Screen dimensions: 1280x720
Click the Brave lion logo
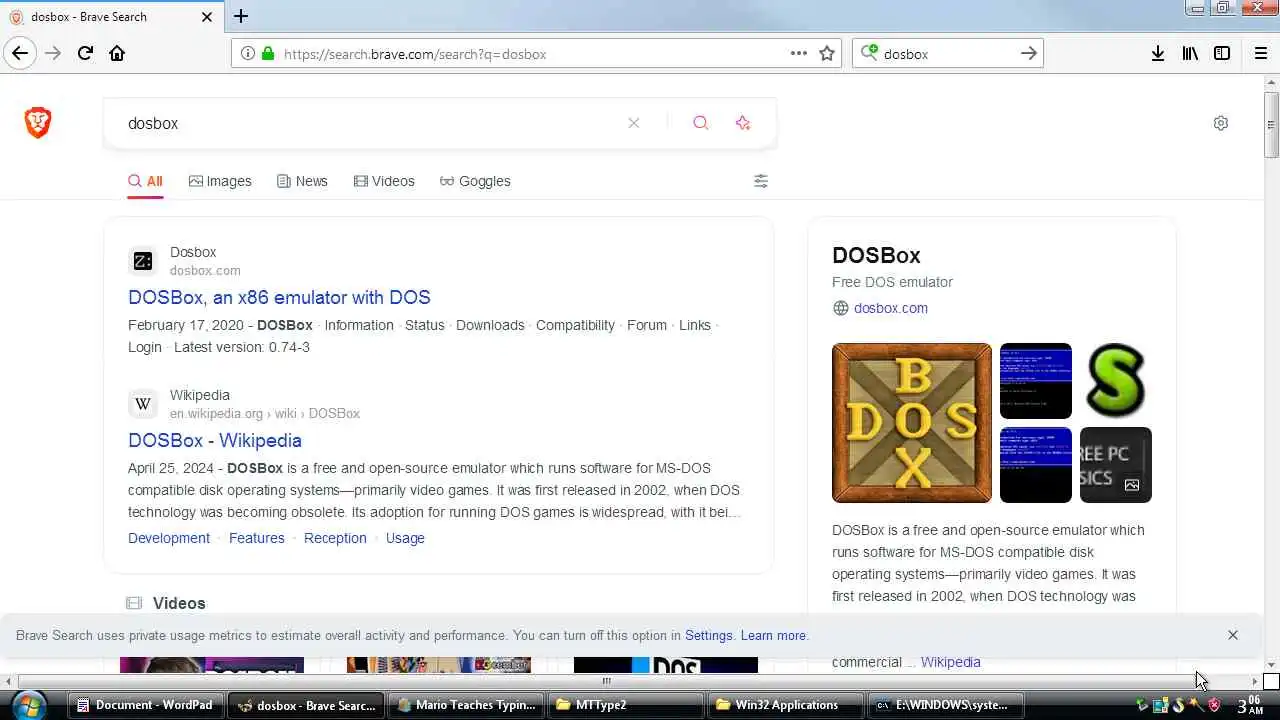point(38,123)
